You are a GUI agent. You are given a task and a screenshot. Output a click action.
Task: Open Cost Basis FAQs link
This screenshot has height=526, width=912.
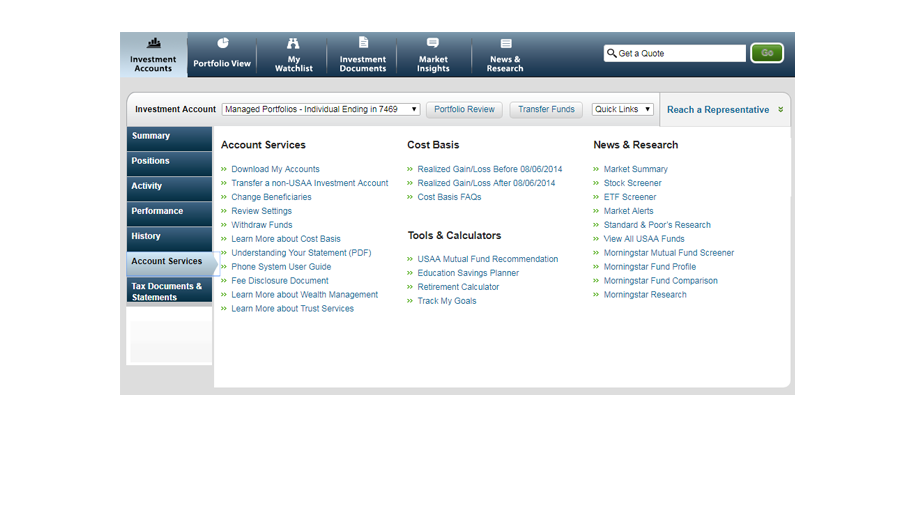point(449,197)
